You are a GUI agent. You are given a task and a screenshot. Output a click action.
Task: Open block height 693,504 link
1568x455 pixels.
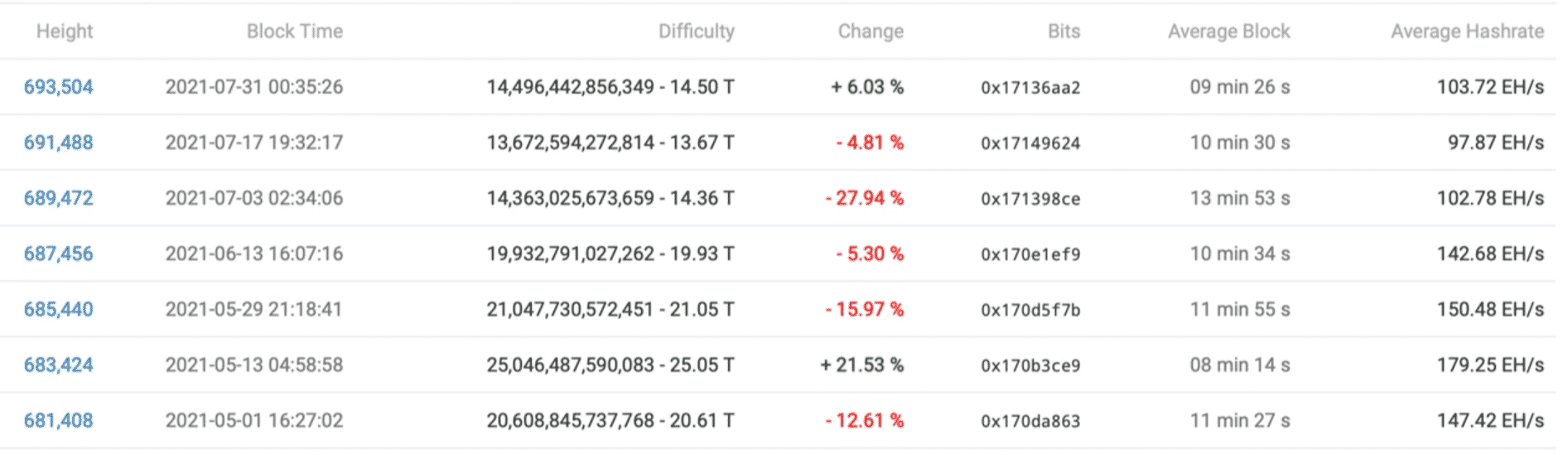[59, 87]
